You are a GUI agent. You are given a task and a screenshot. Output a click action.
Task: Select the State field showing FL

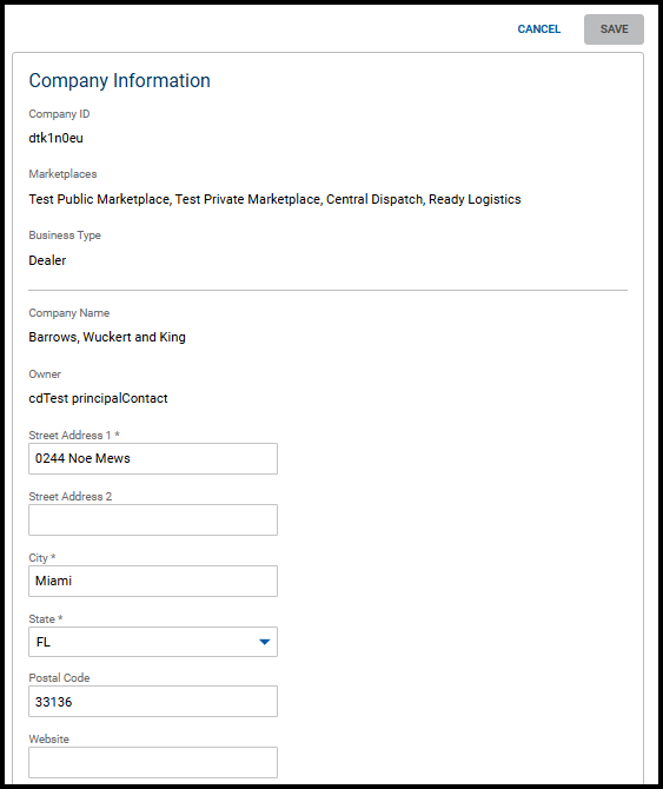pos(140,642)
